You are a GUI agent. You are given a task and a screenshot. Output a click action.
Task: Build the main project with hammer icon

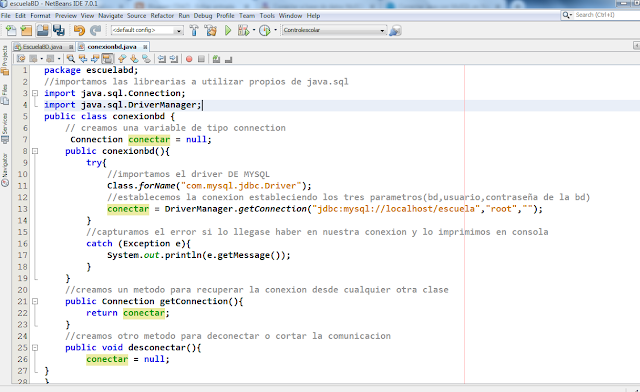tap(194, 30)
